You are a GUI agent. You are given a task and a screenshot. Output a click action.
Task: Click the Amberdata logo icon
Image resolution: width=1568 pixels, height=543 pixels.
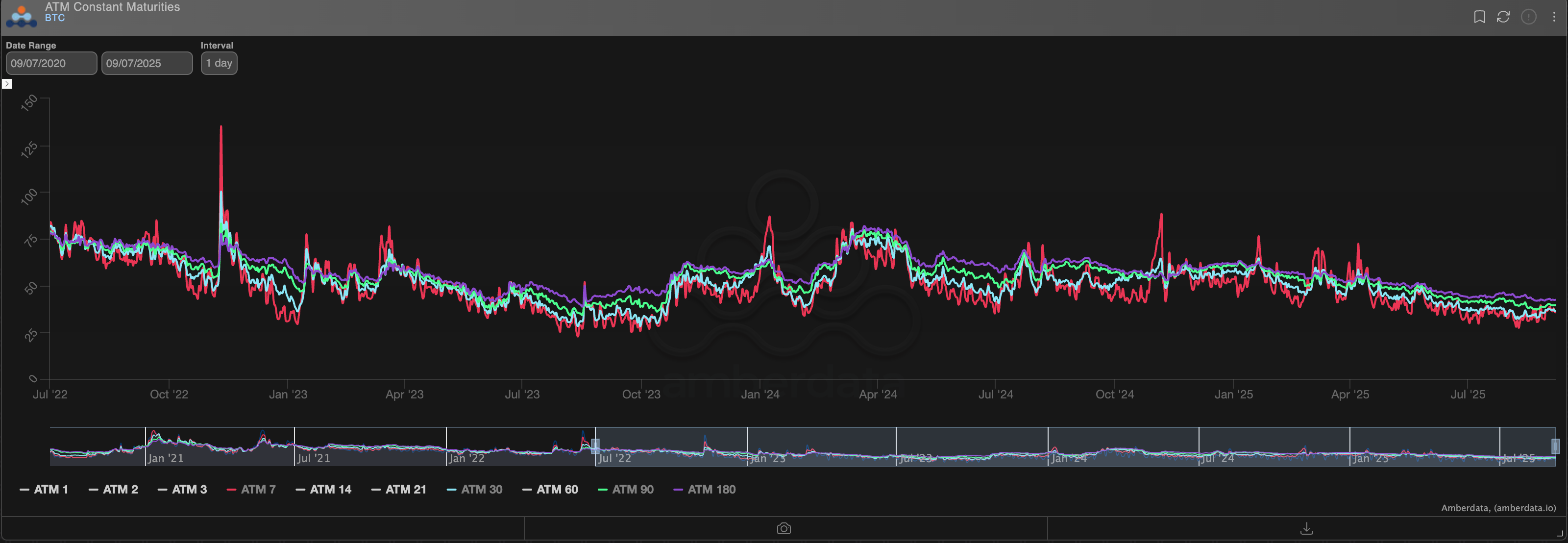pyautogui.click(x=21, y=16)
